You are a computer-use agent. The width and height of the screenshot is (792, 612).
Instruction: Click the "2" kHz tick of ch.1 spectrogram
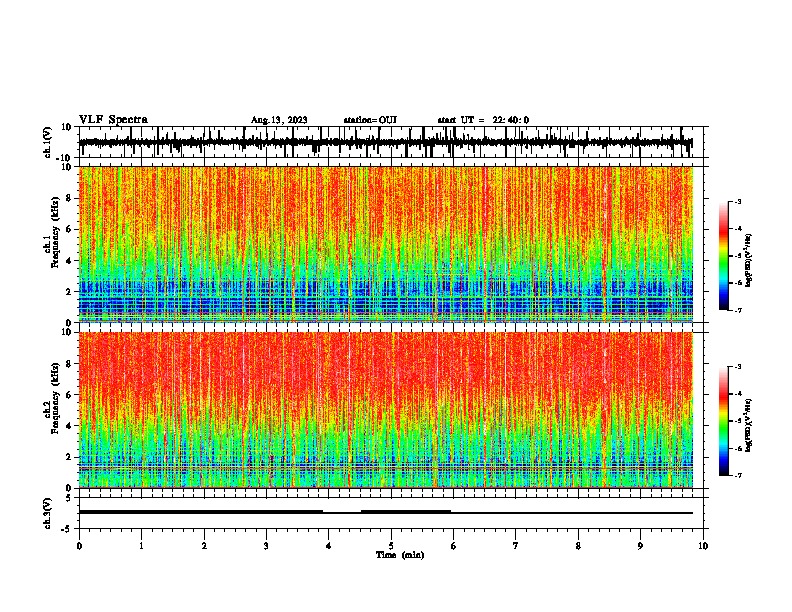coord(69,291)
